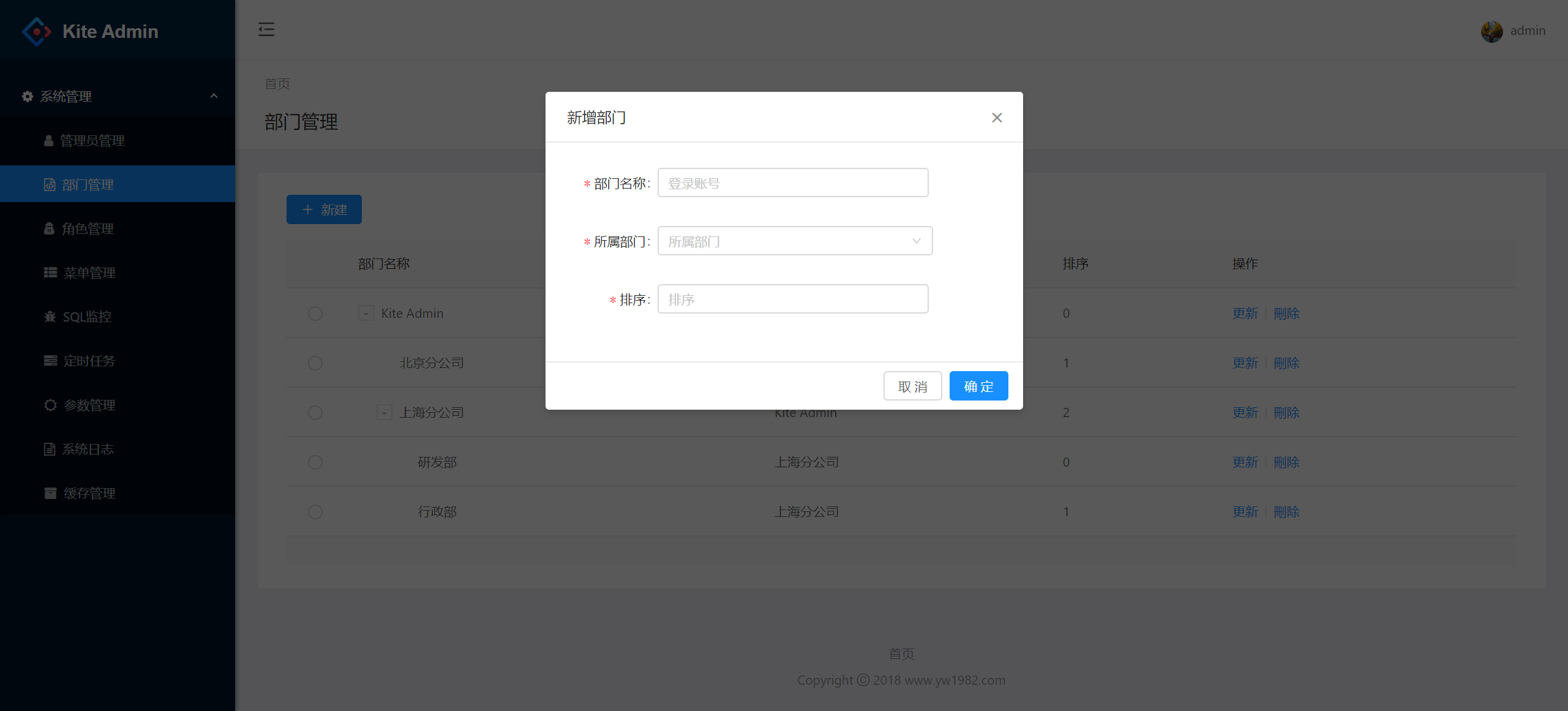Click the Kite Admin logo icon

[x=37, y=31]
